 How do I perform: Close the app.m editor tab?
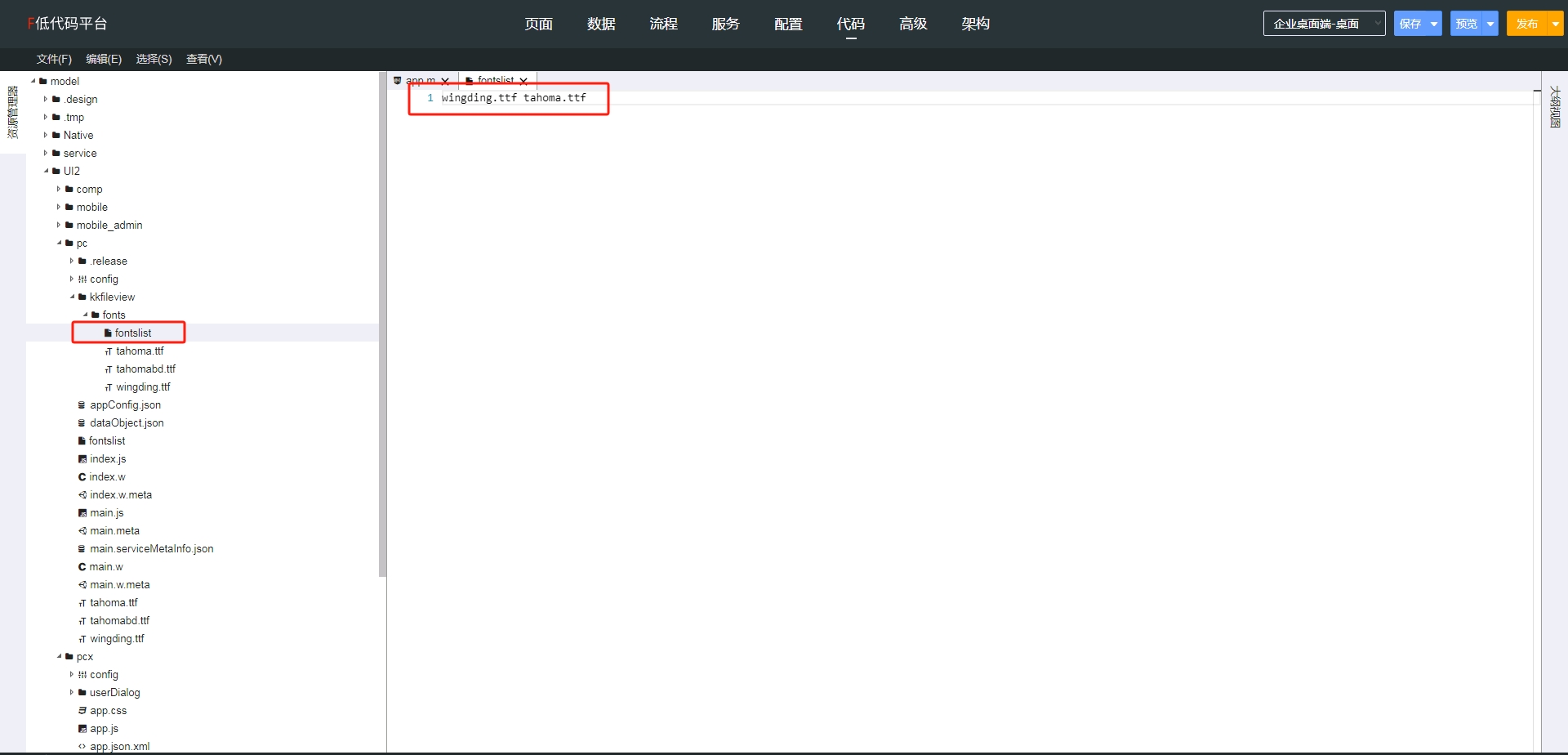[x=445, y=81]
